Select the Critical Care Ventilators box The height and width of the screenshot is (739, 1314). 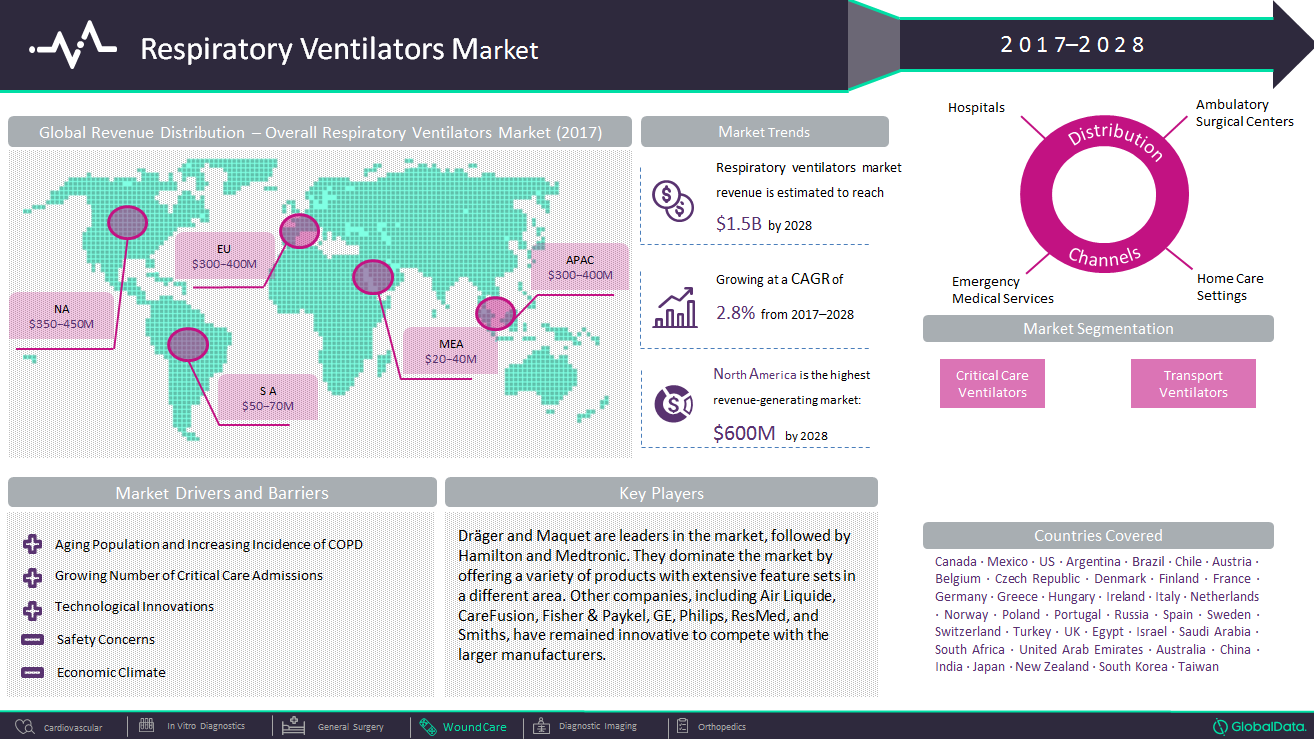click(992, 384)
